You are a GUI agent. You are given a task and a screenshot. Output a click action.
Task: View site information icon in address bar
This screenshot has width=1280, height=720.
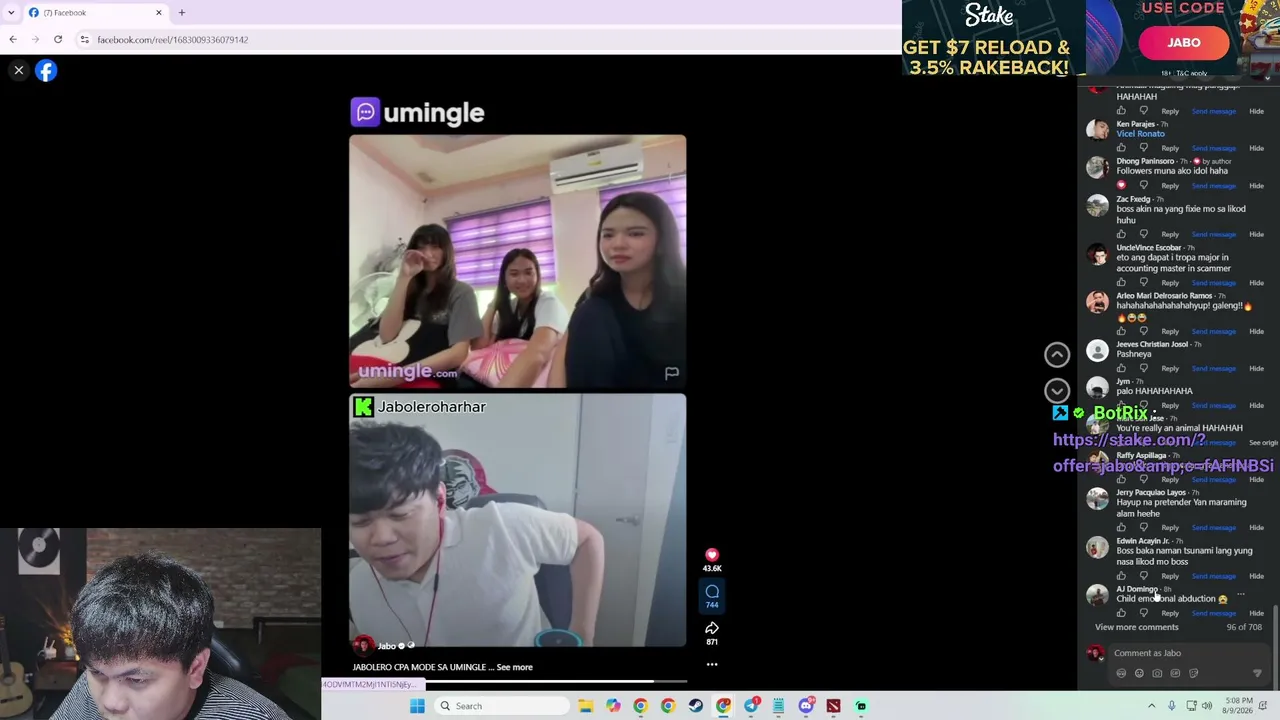(84, 39)
